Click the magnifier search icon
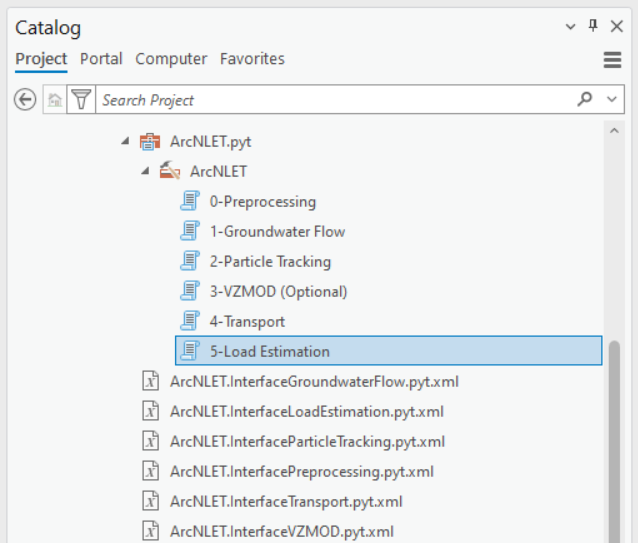This screenshot has width=638, height=543. [585, 99]
